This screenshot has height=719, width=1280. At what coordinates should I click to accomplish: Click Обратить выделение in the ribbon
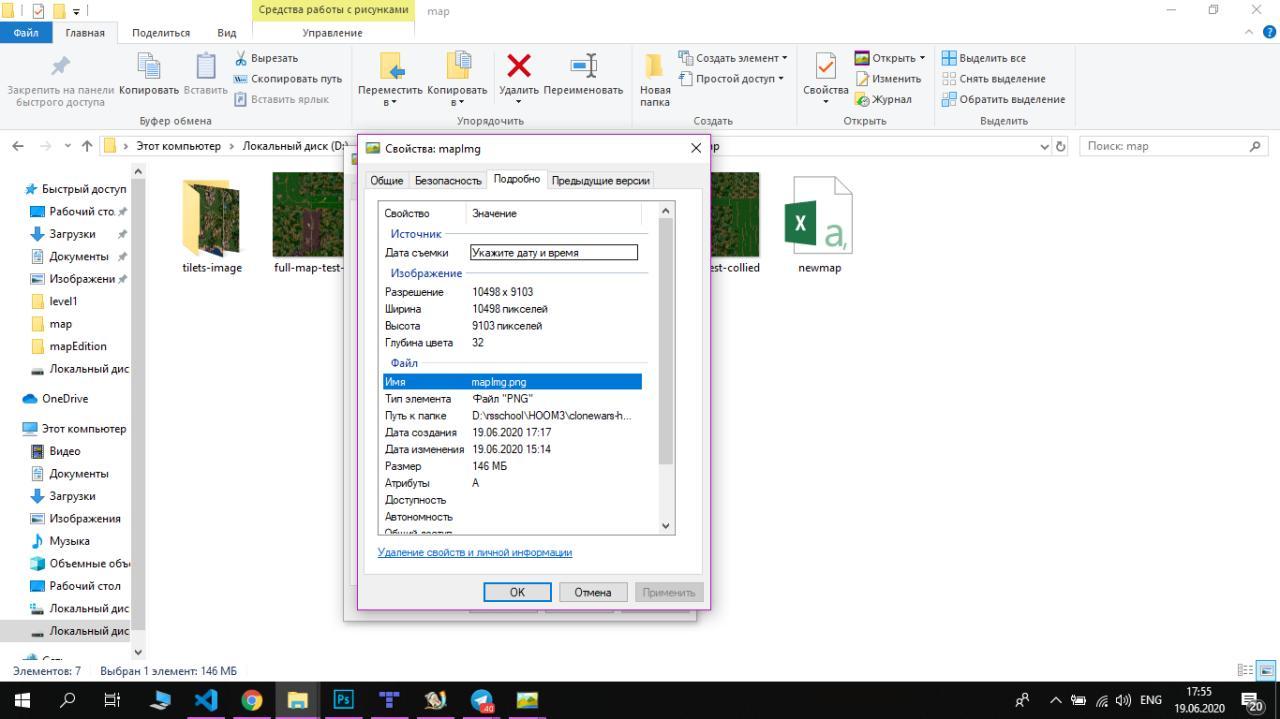click(1004, 99)
